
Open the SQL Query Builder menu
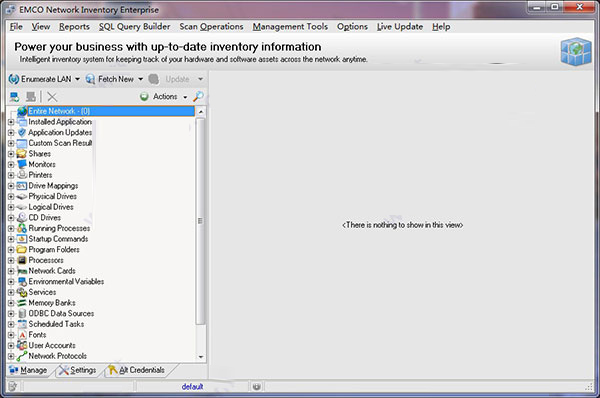pyautogui.click(x=134, y=26)
